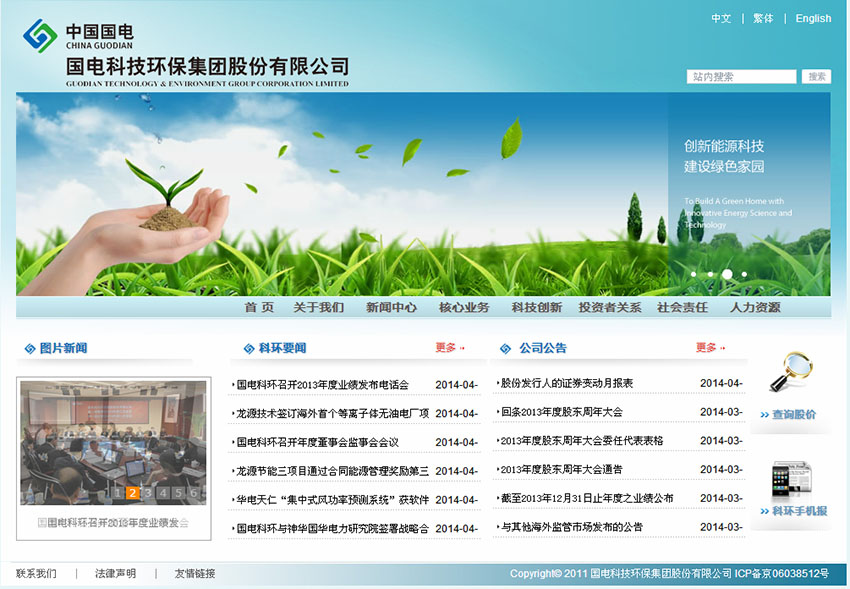This screenshot has height=589, width=850.
Task: Expand 公司公告 list via 更多 link
Action: 710,348
